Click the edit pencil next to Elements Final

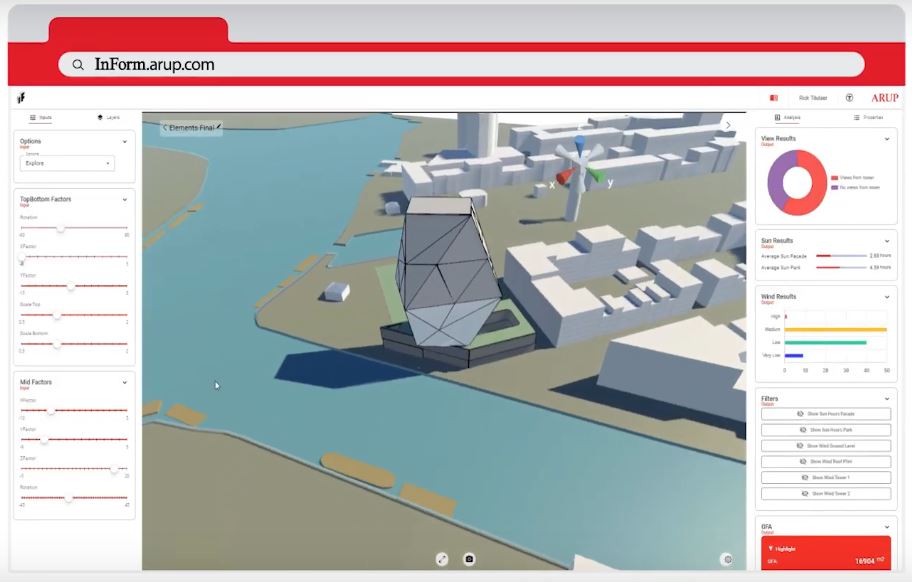[x=218, y=127]
